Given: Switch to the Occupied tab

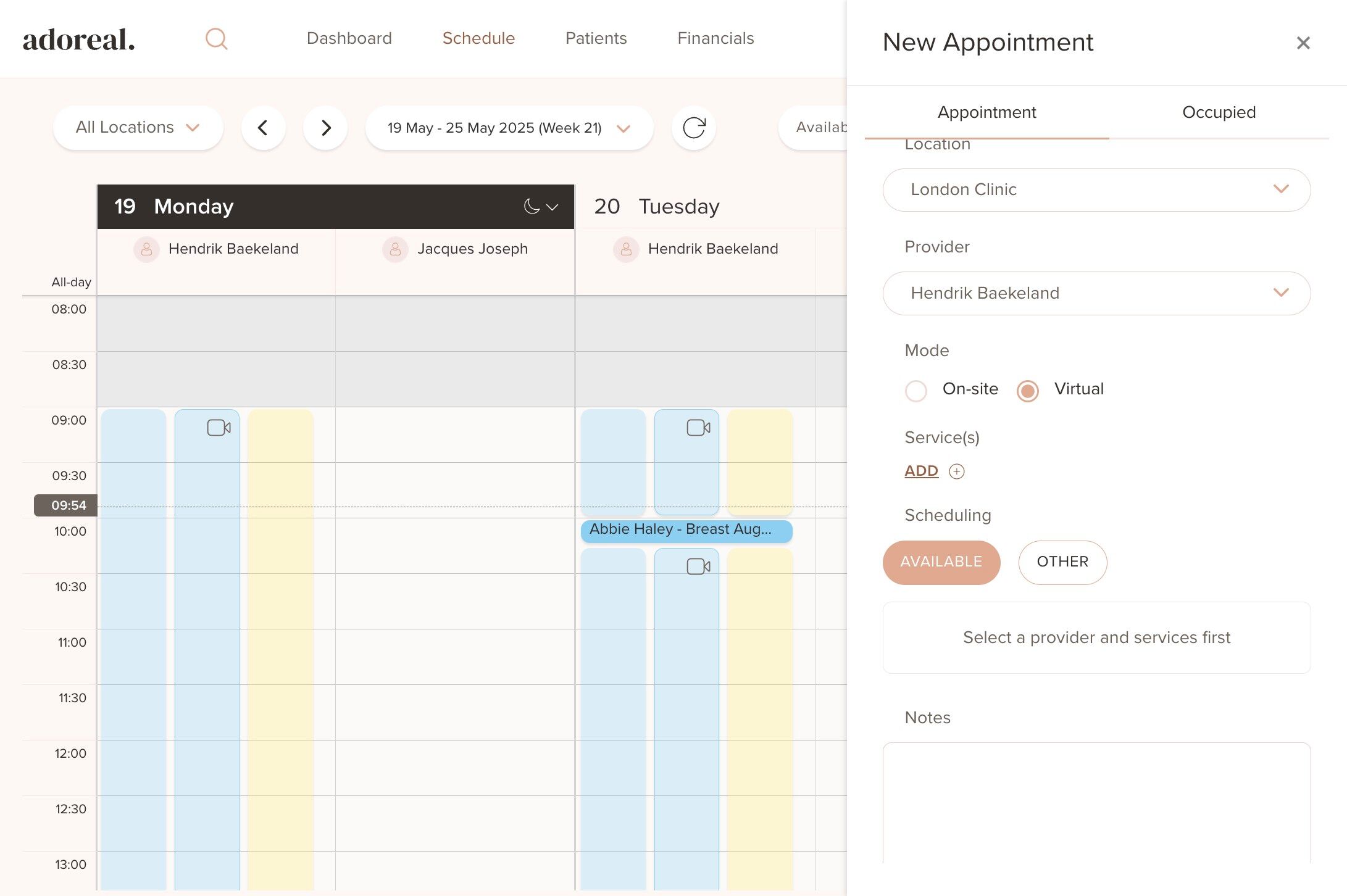Looking at the screenshot, I should coord(1219,112).
